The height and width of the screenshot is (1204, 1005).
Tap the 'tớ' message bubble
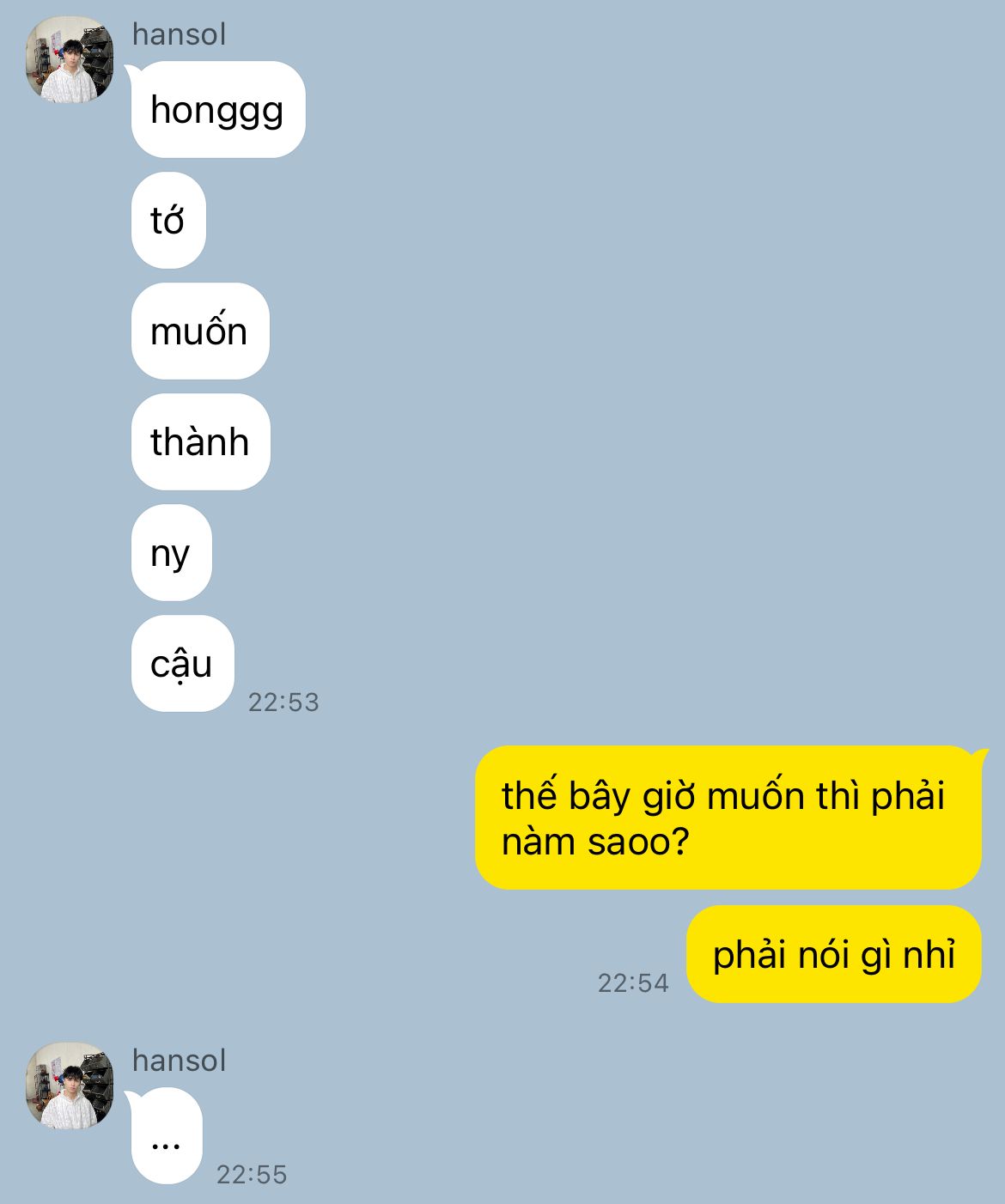[x=168, y=221]
